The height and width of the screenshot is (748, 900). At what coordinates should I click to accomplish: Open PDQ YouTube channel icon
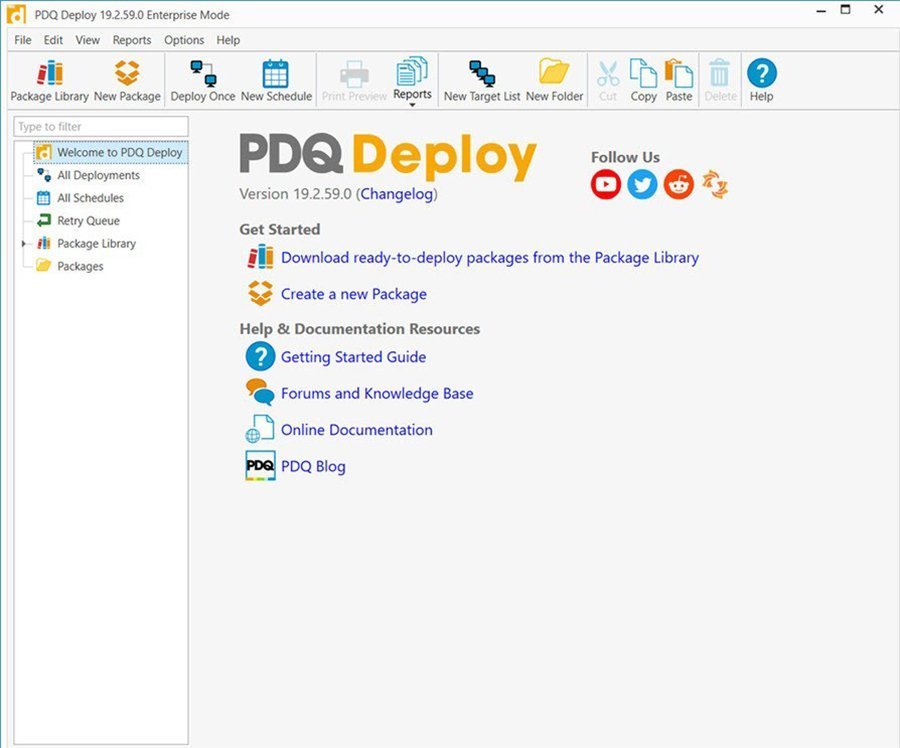(x=606, y=184)
